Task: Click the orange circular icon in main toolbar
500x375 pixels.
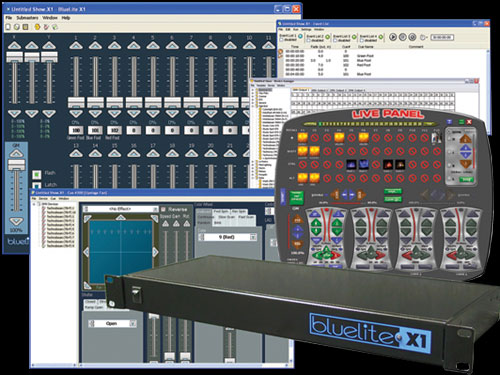Action: (x=37, y=27)
